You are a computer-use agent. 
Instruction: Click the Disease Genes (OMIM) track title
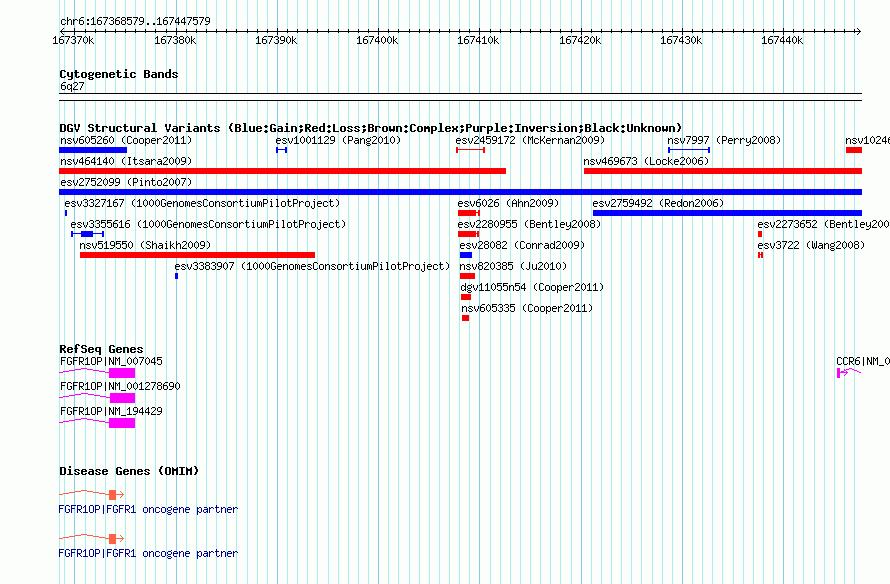coord(129,471)
